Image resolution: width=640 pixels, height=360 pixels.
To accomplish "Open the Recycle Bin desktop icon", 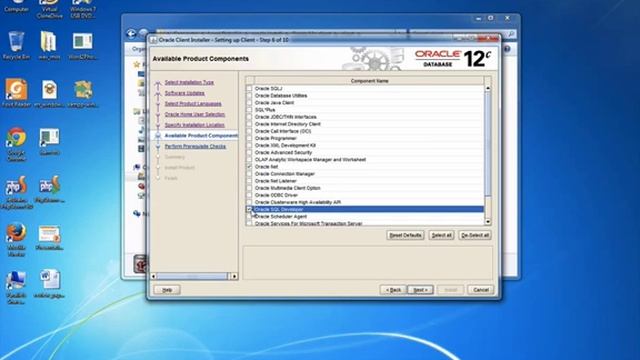I will tap(16, 45).
